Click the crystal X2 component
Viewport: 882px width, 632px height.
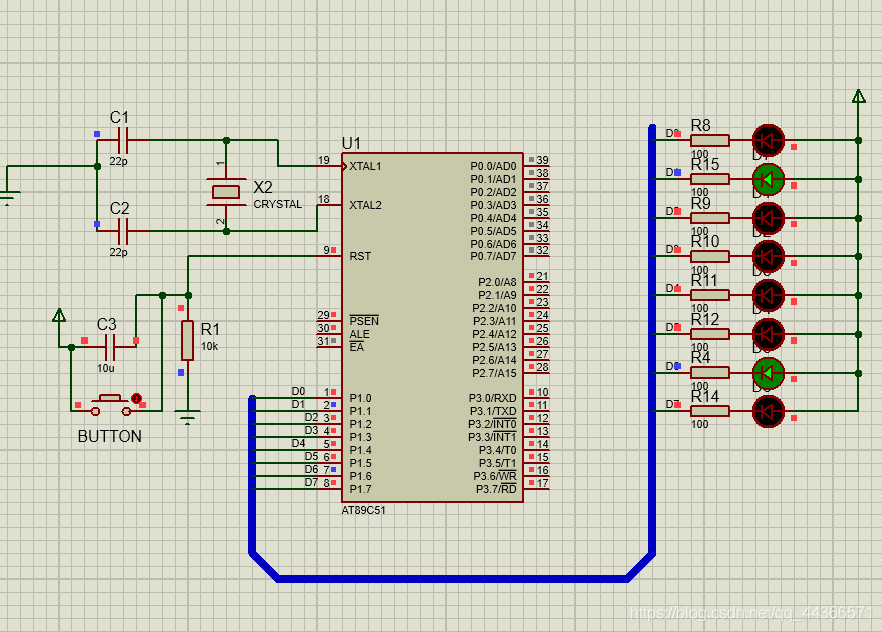coord(227,191)
